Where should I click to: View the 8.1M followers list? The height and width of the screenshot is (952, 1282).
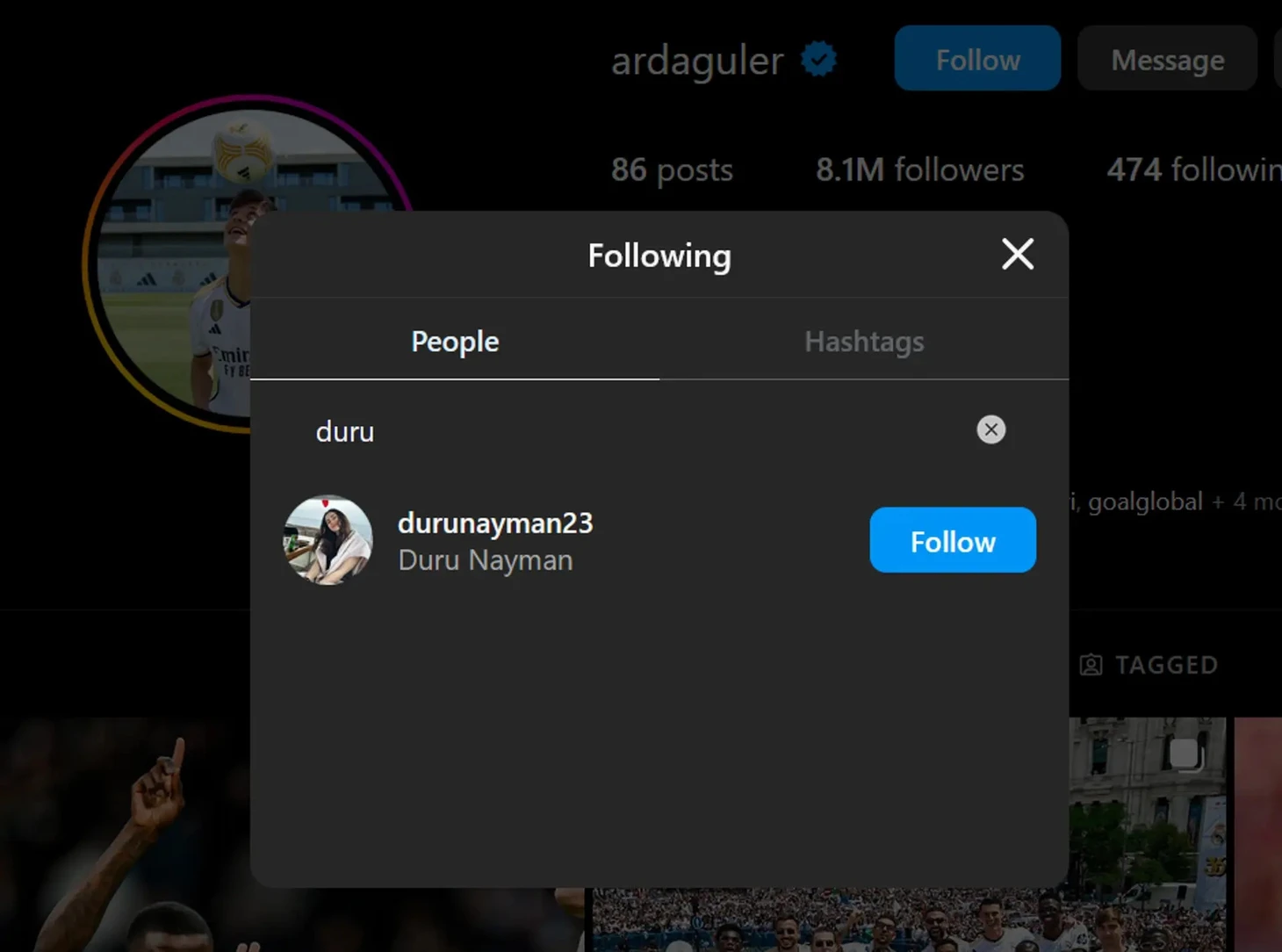pos(919,169)
